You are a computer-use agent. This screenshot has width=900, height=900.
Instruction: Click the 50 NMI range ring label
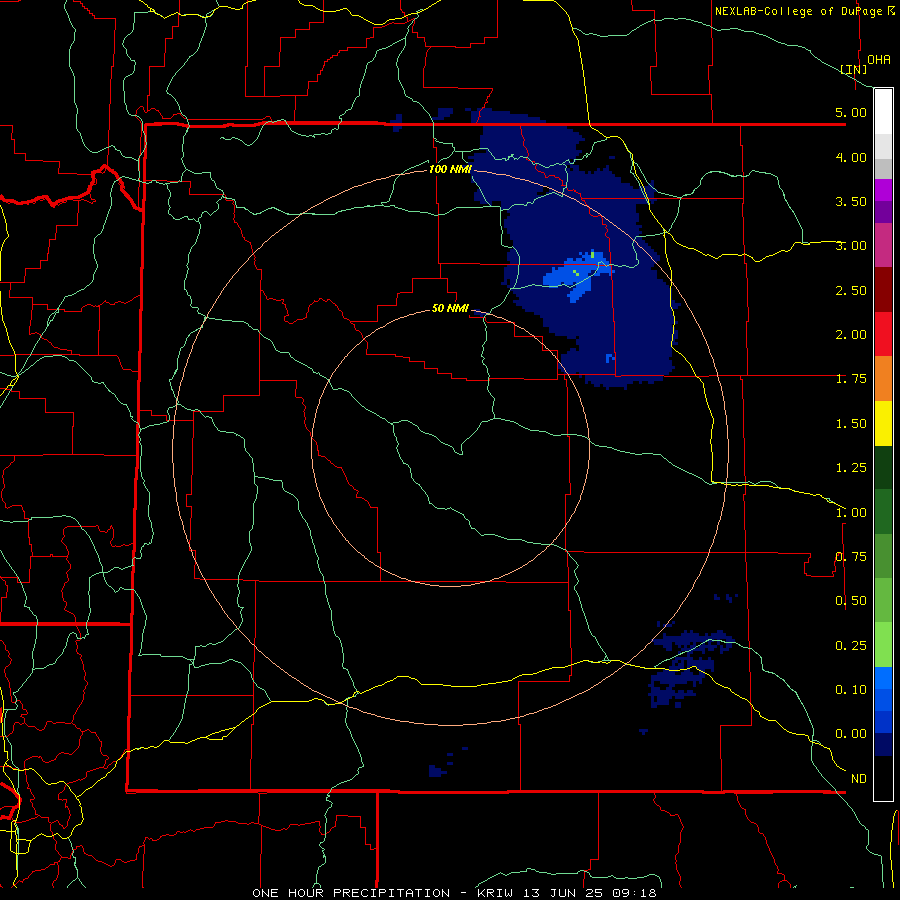coord(450,308)
